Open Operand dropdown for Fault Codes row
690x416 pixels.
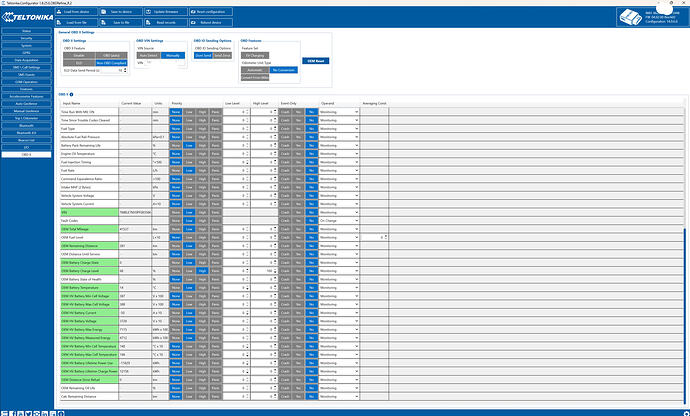point(339,221)
